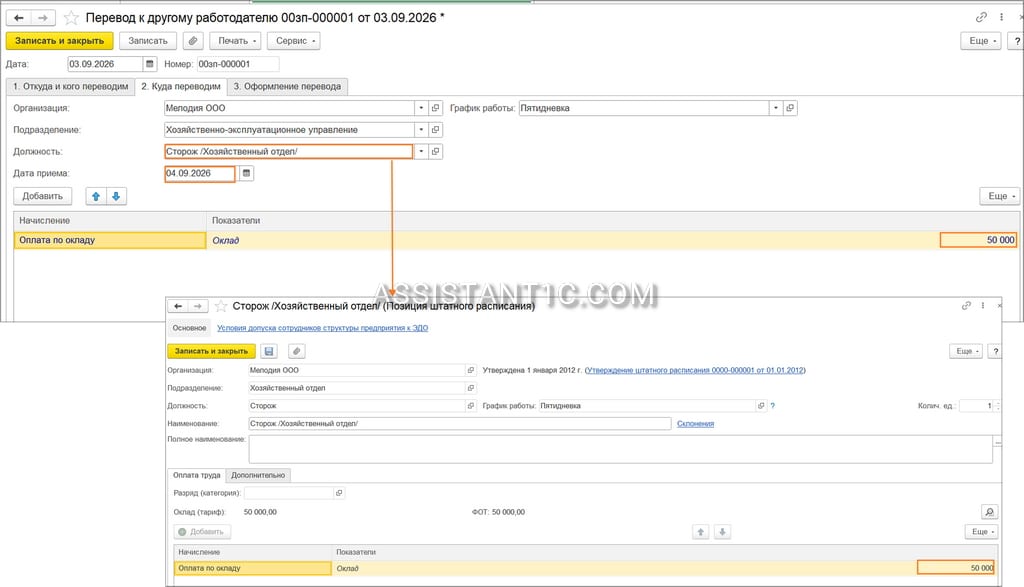Open the Еще menu in the main window's top toolbar
The image size is (1024, 587).
pos(981,41)
